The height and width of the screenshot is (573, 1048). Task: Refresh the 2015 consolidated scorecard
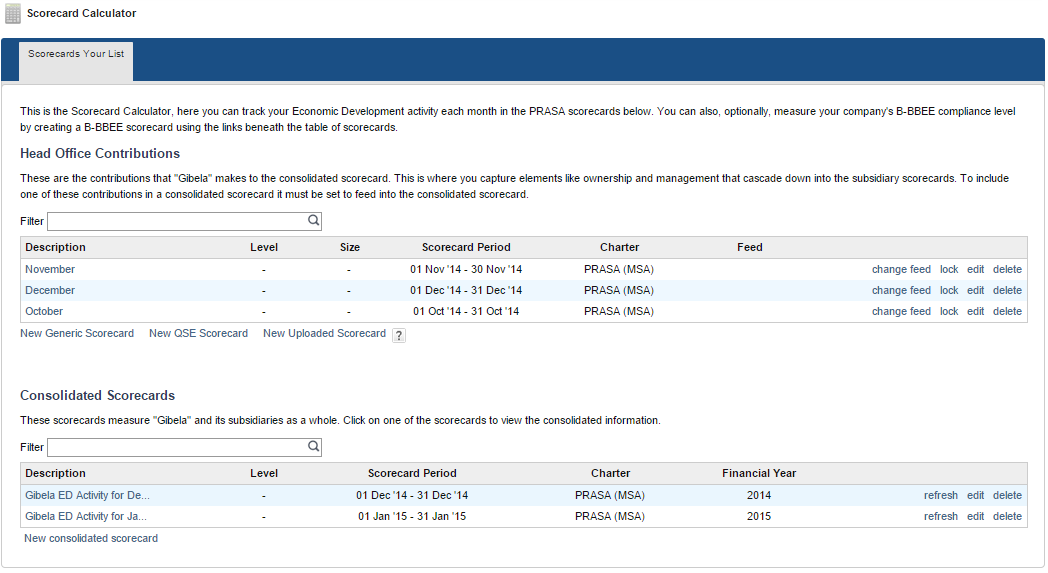tap(941, 516)
